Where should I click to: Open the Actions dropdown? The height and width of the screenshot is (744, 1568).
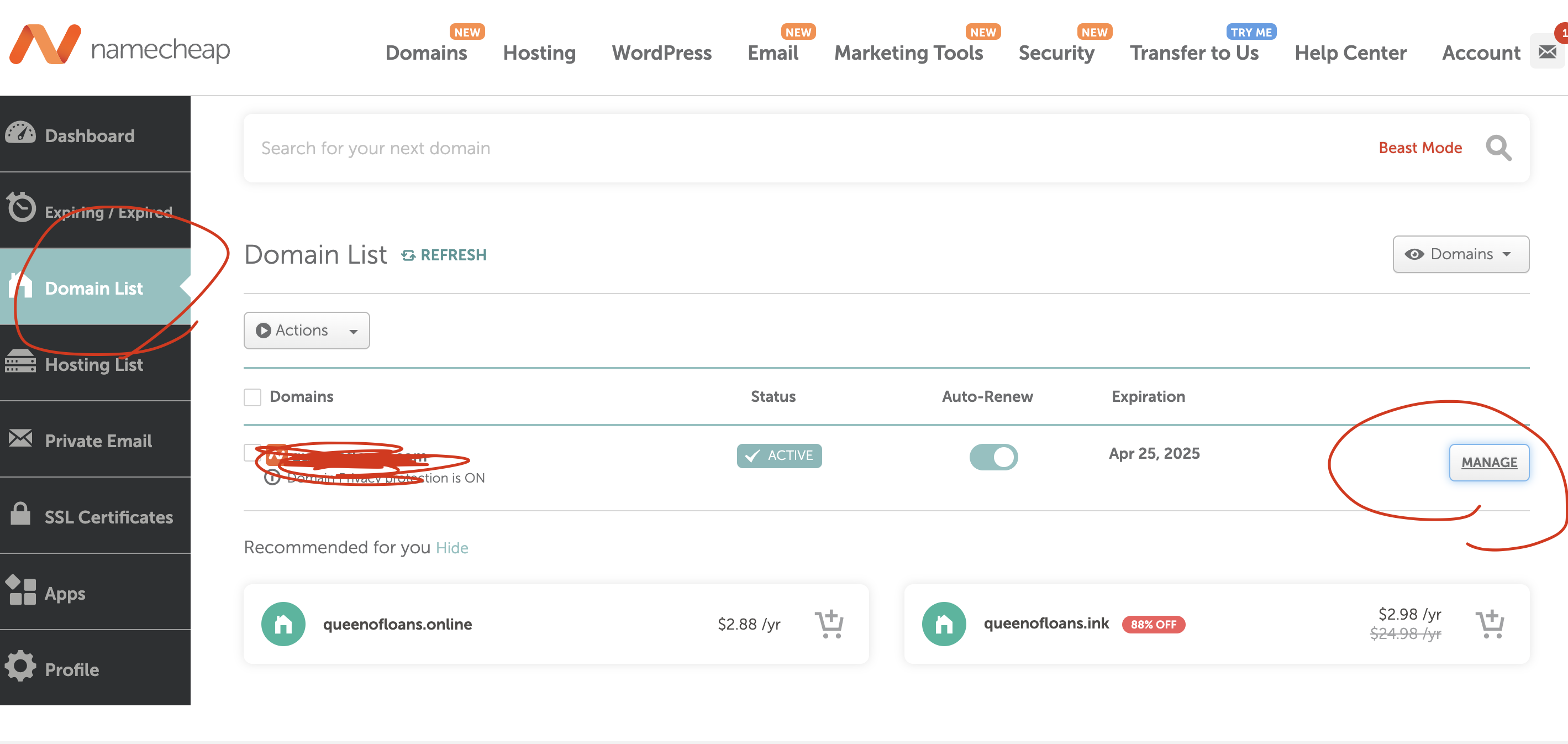[306, 331]
